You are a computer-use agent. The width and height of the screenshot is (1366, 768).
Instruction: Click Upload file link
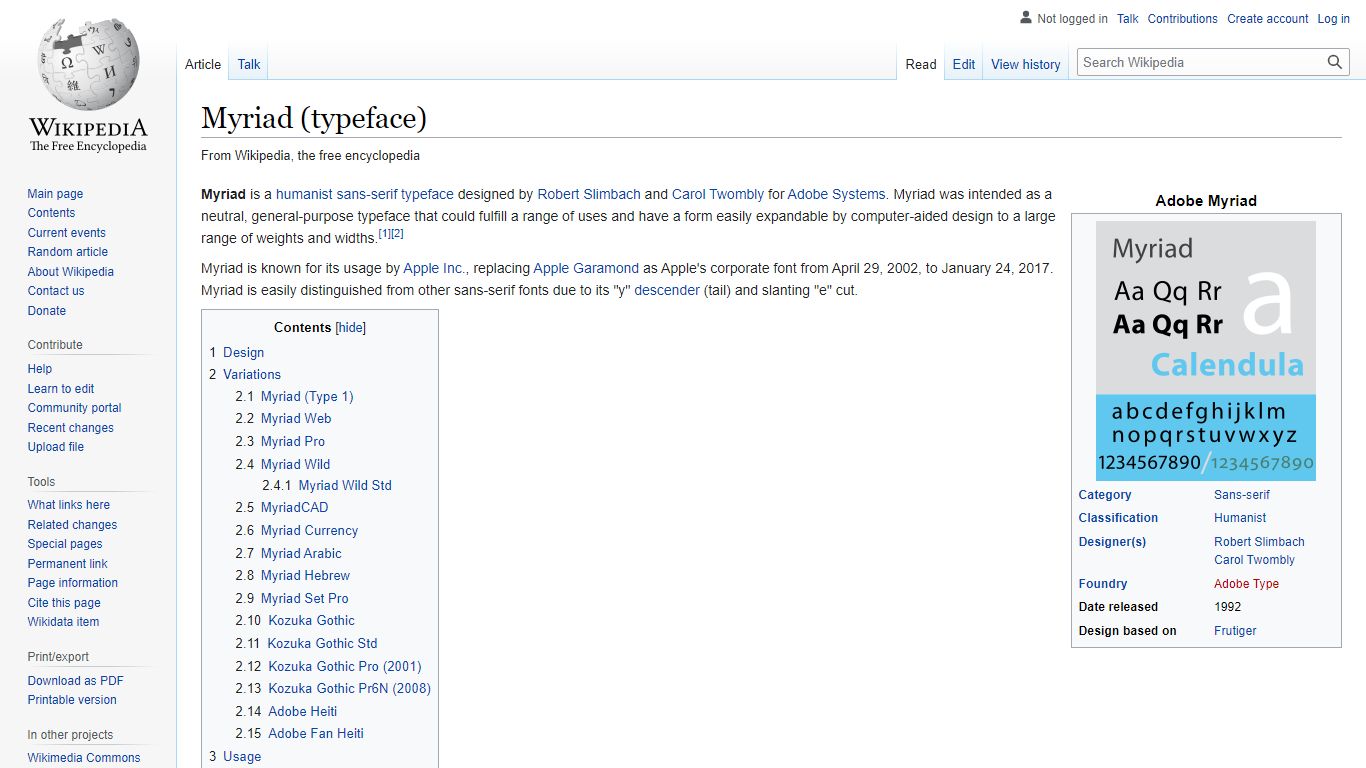[56, 447]
